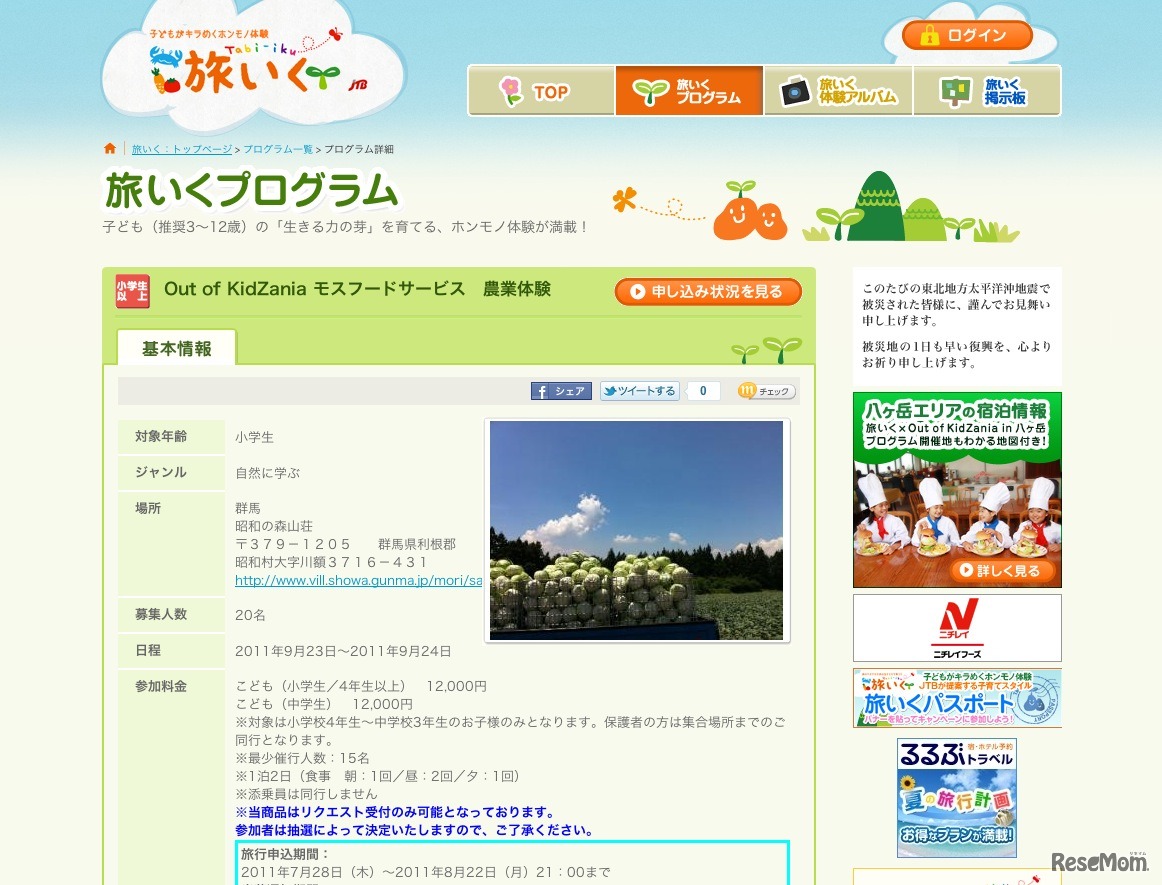1162x885 pixels.
Task: Open the 旅いくパスポート banner
Action: click(x=957, y=698)
